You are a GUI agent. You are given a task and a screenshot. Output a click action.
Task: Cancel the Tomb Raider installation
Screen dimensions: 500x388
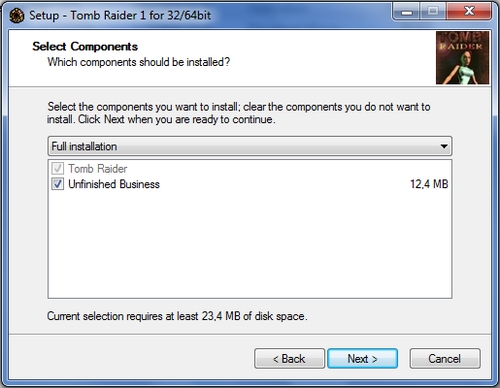click(x=445, y=359)
